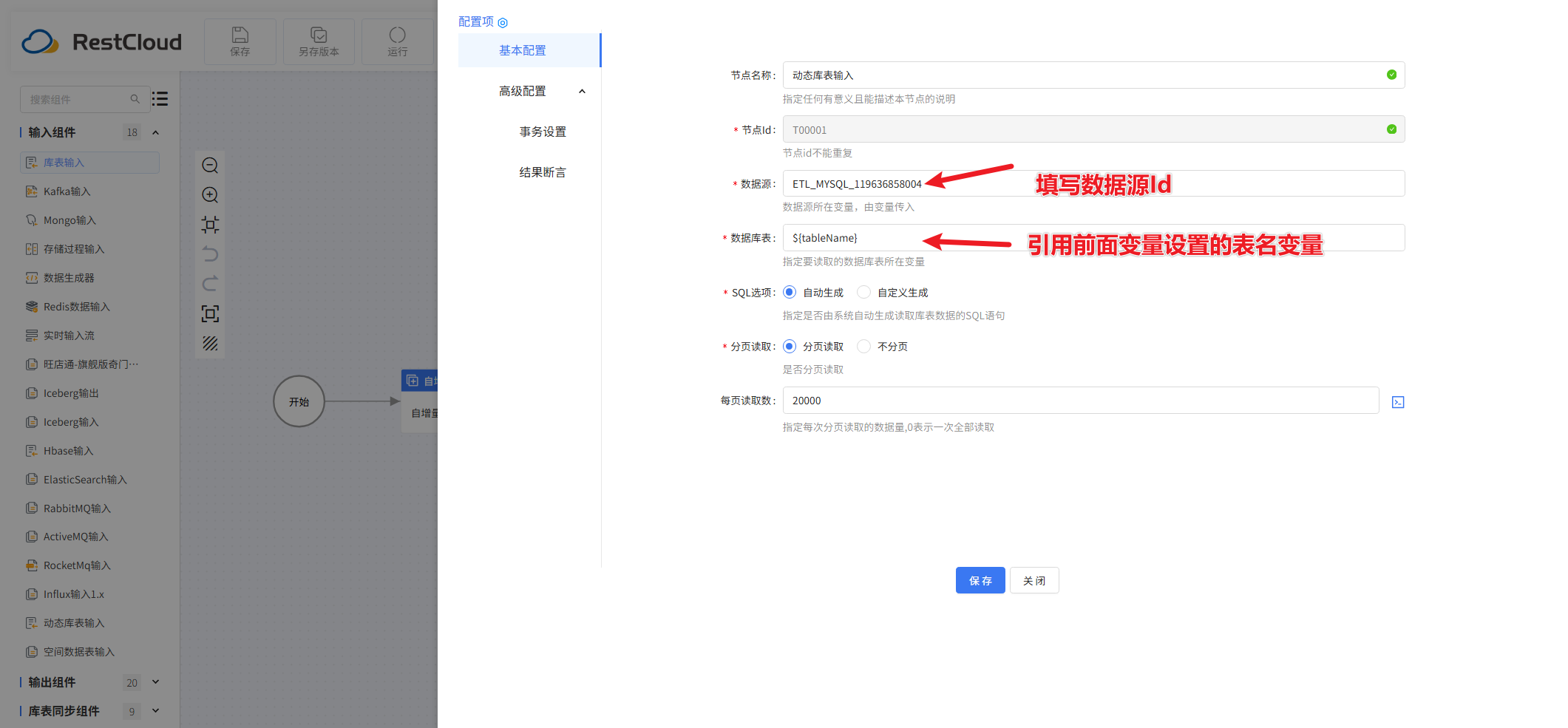Toggle the component list view icon
This screenshot has width=1568, height=728.
tap(160, 99)
